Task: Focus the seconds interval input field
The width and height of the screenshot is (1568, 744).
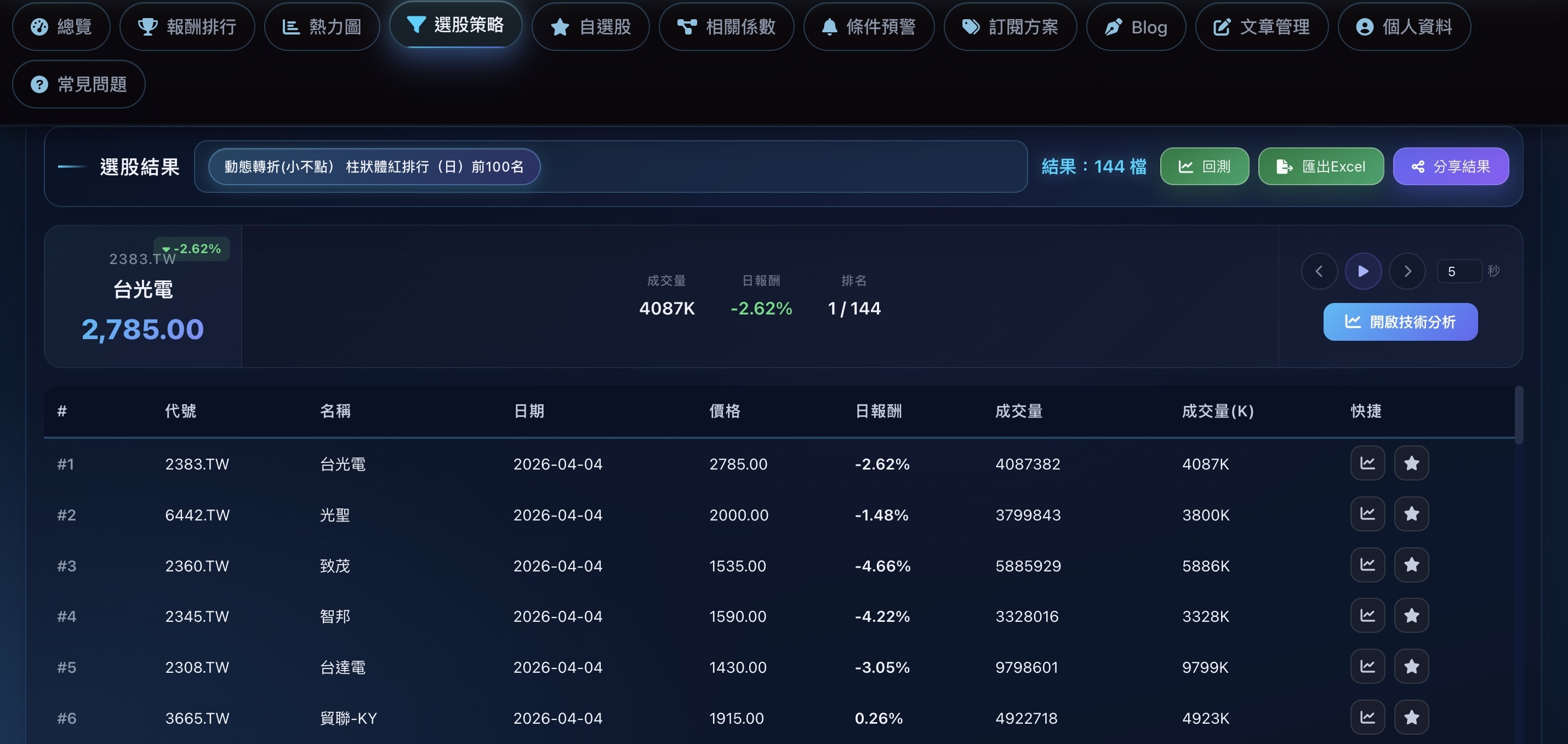Action: [1459, 271]
